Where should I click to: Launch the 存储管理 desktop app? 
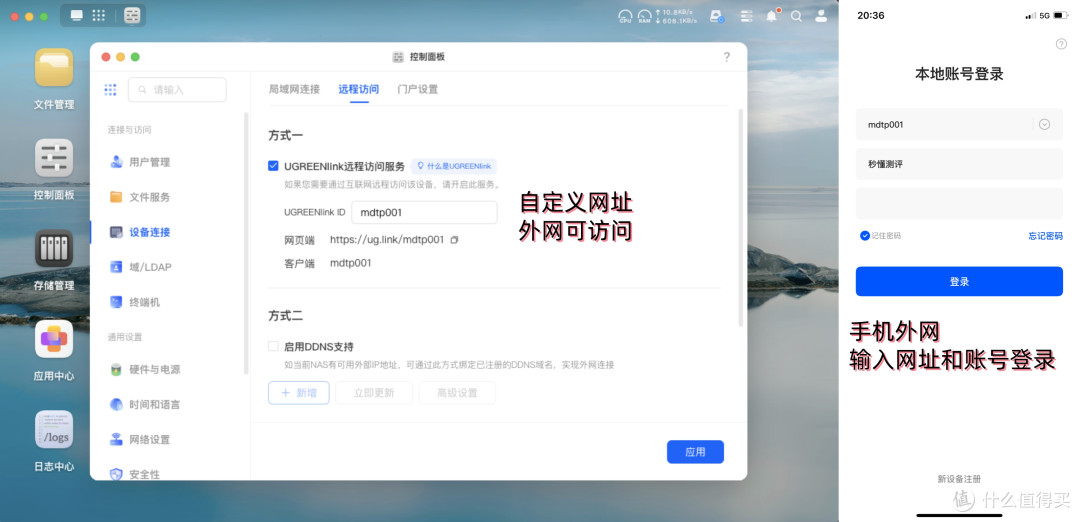tap(54, 248)
